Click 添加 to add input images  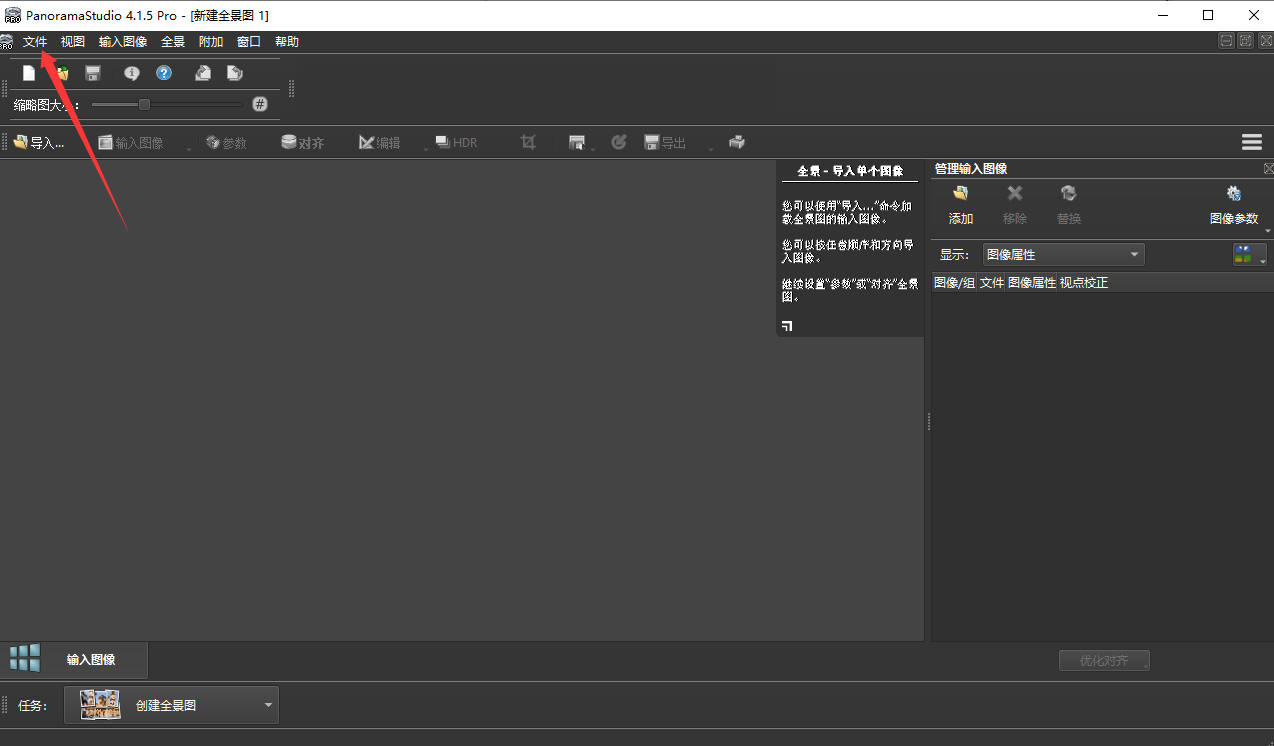click(x=960, y=204)
